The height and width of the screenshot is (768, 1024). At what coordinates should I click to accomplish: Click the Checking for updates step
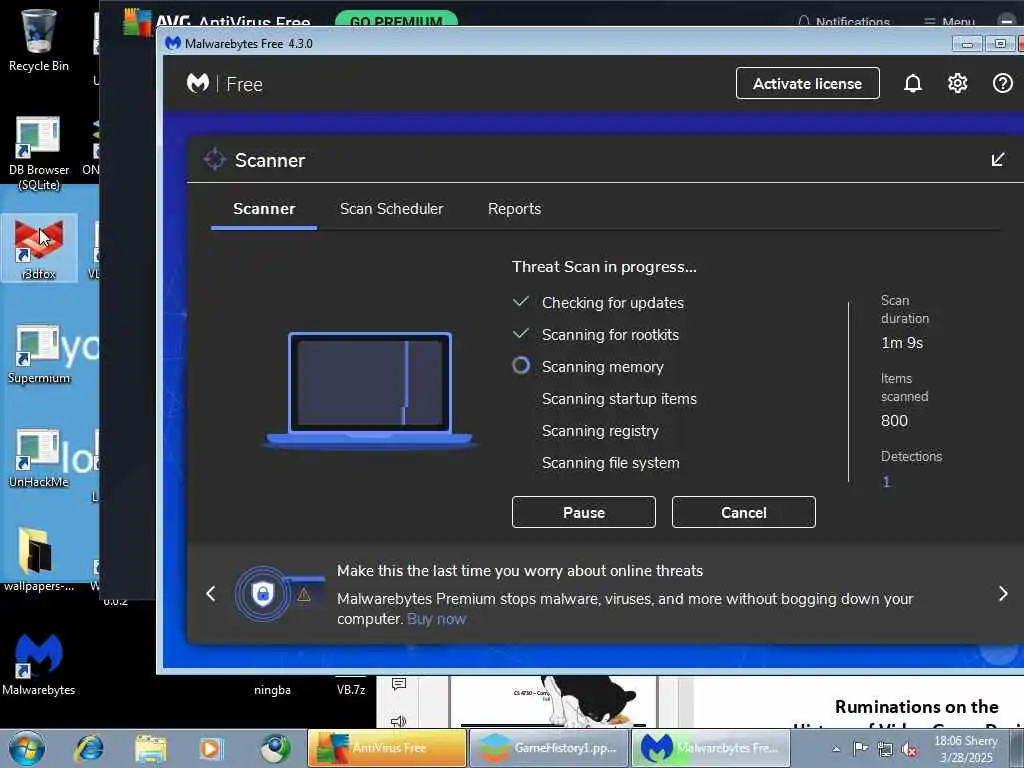click(613, 303)
